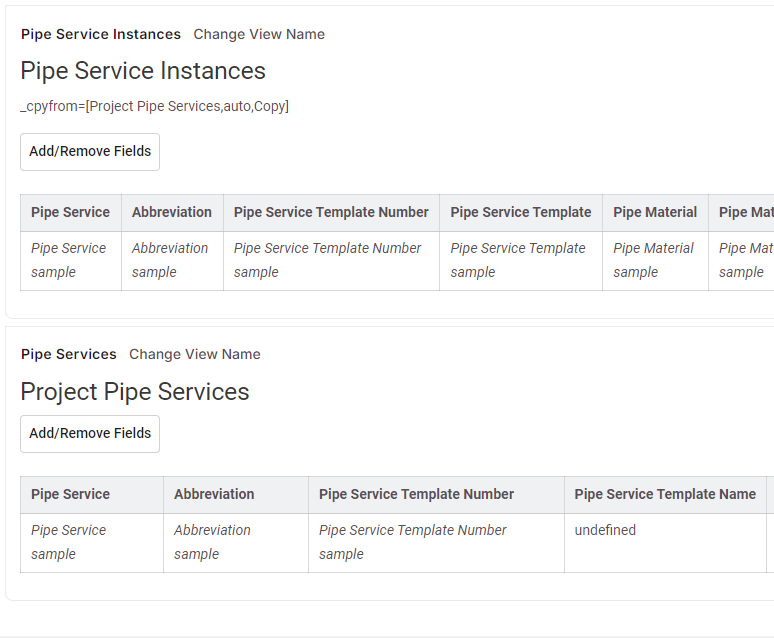
Task: Select Abbreviation sample cell in the bottom table
Action: (x=212, y=542)
